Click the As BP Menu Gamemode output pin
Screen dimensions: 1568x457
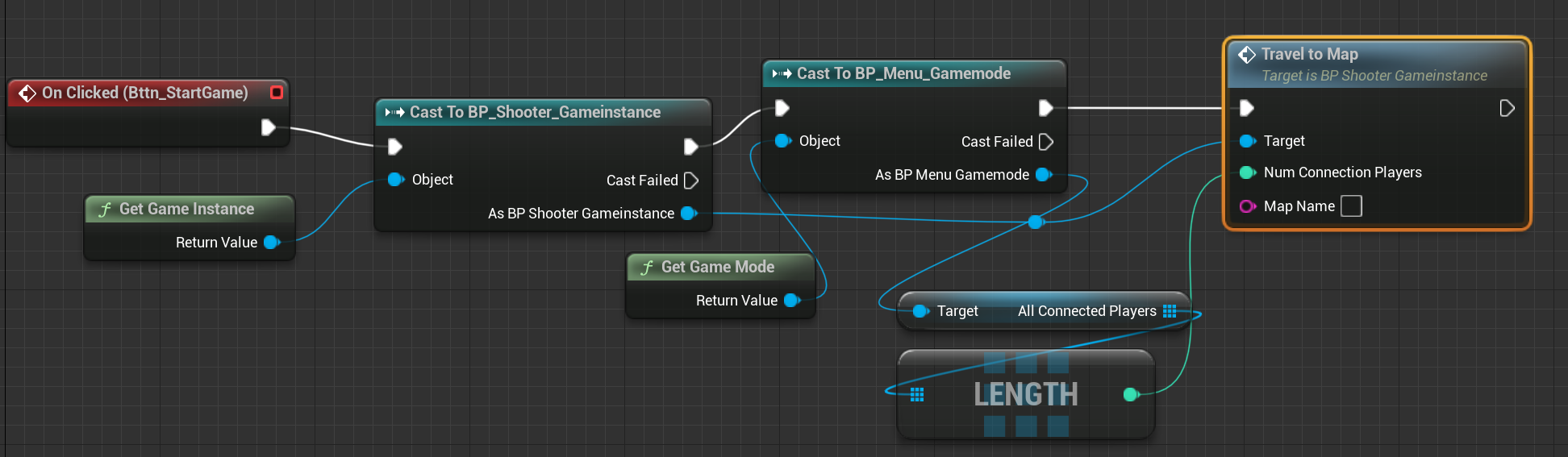click(1043, 175)
